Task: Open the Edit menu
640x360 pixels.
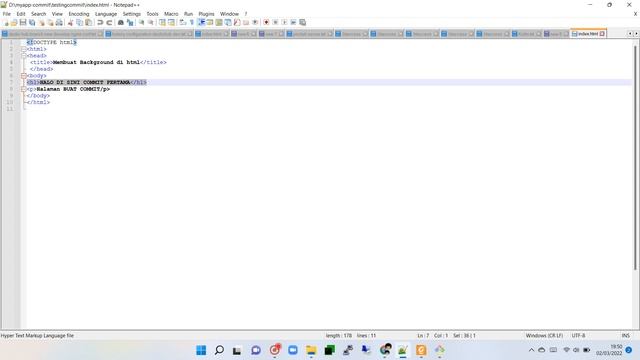Action: pyautogui.click(x=21, y=14)
